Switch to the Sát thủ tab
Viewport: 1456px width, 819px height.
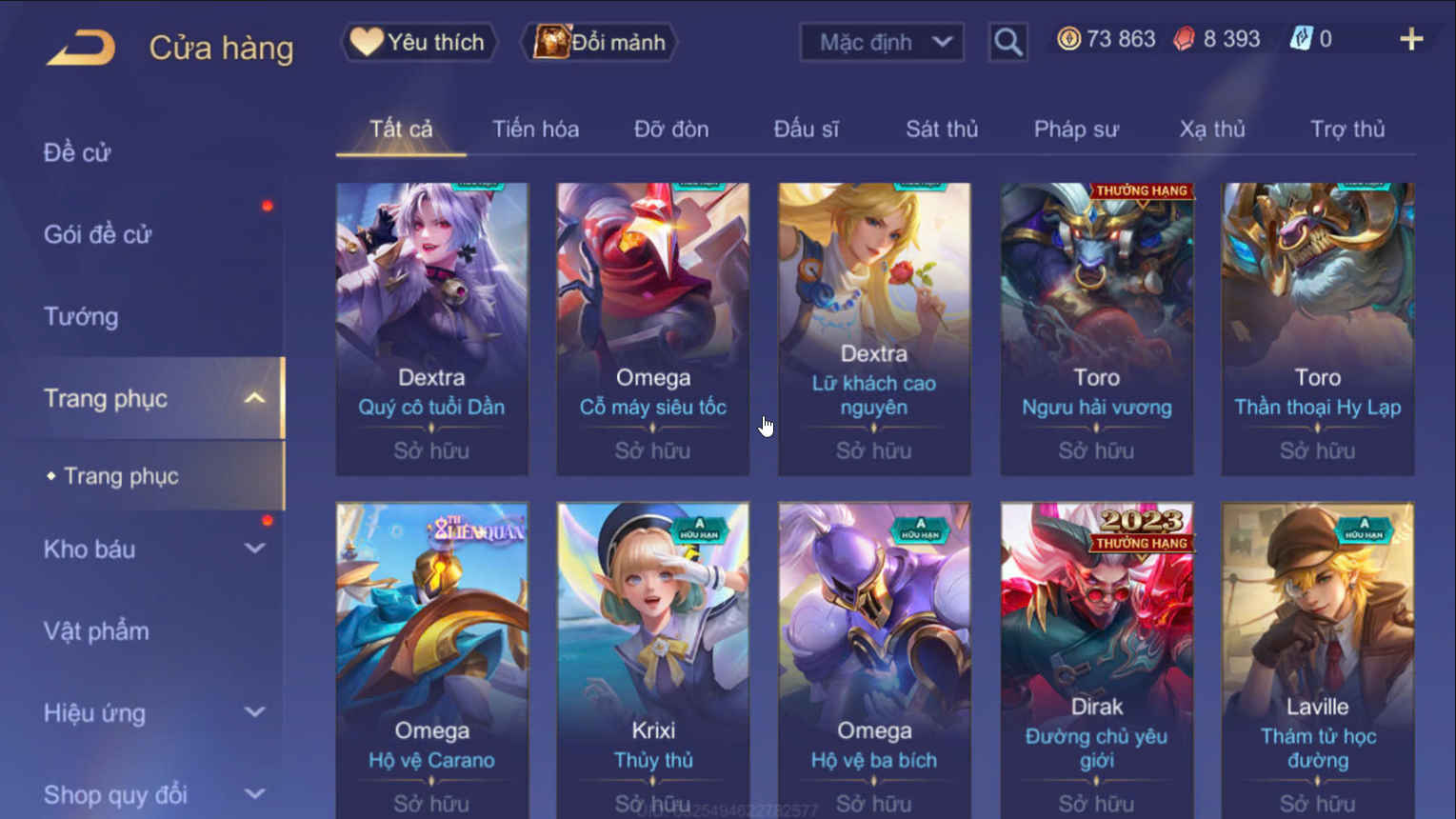tap(942, 129)
